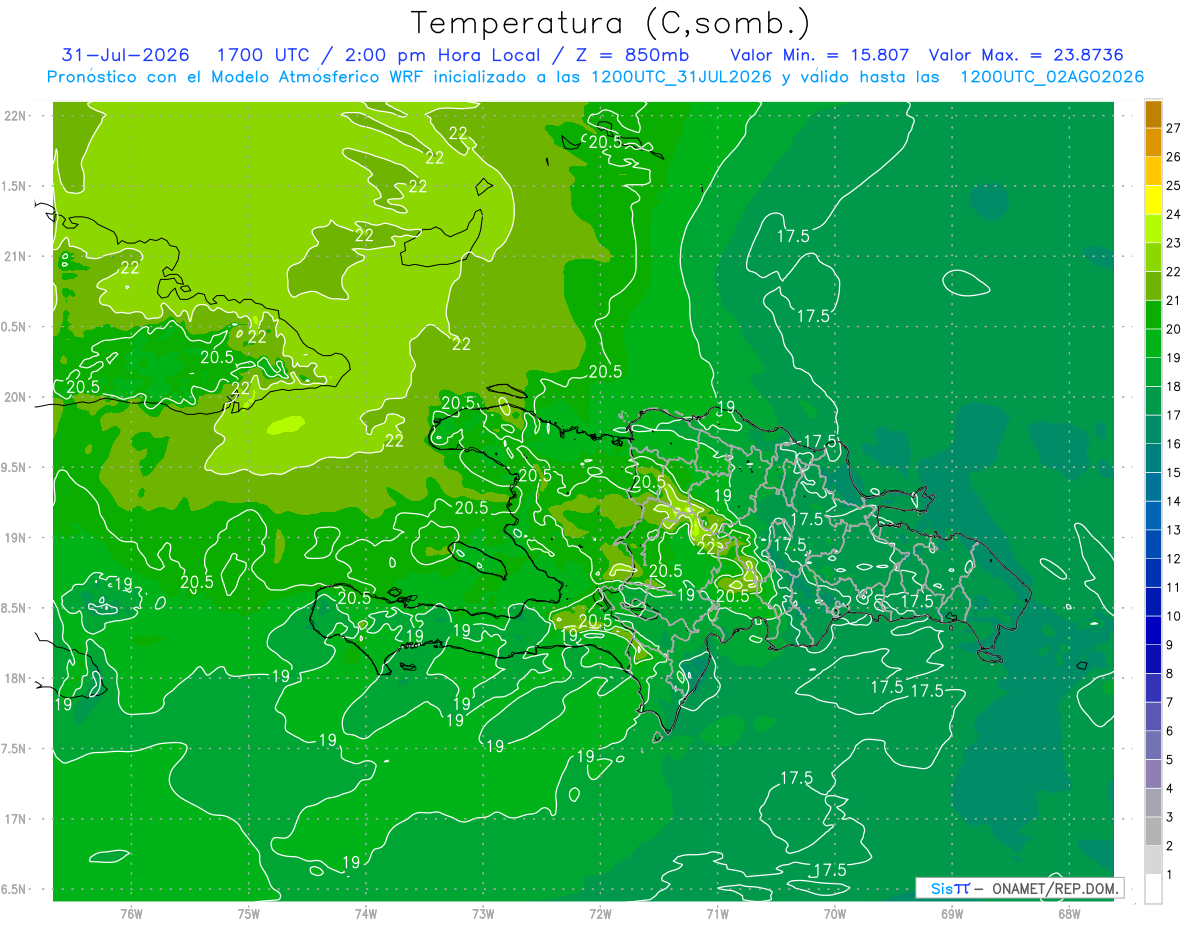Click the '10' label on the color scale
The height and width of the screenshot is (927, 1200).
point(1174,616)
